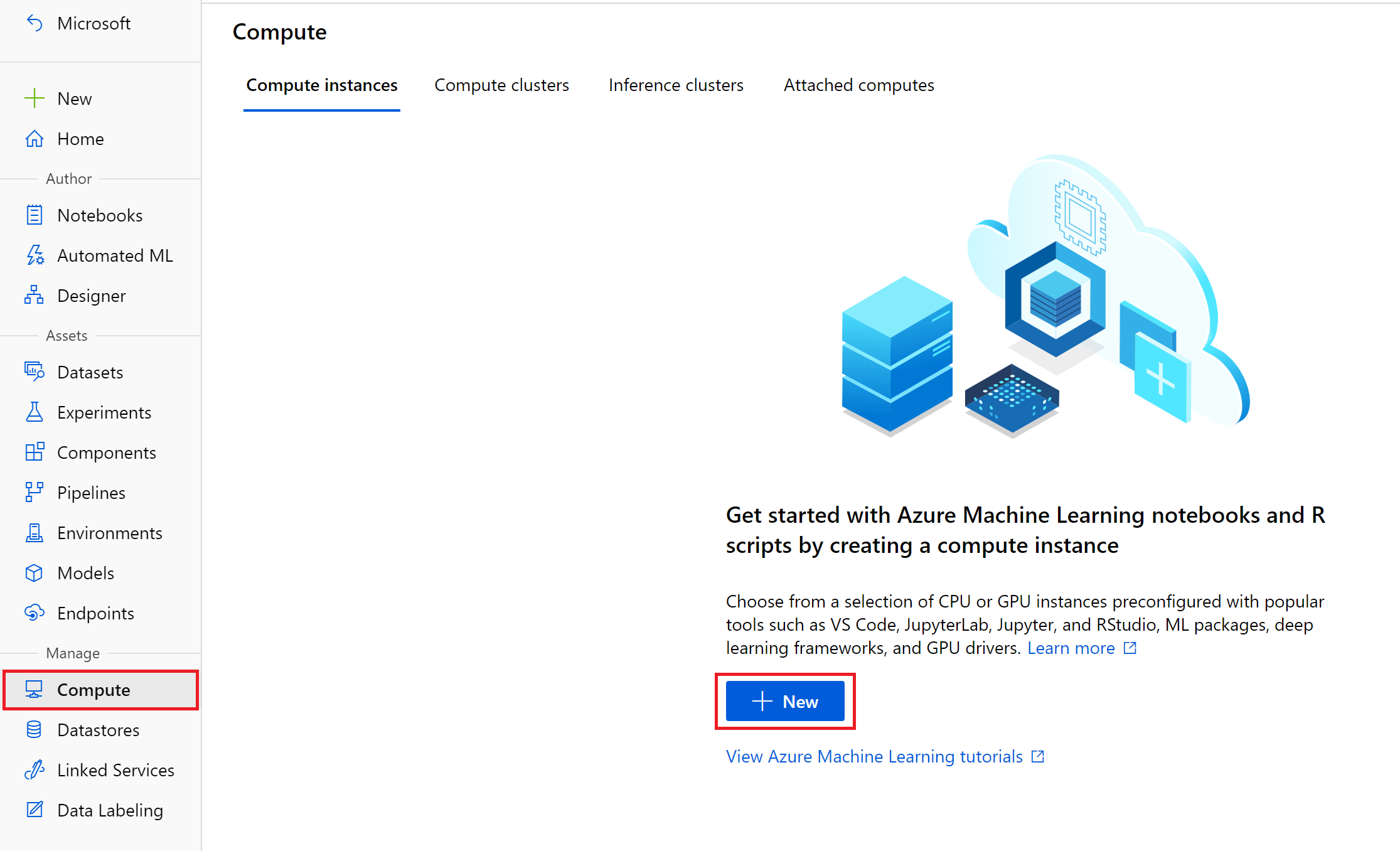The image size is (1400, 851).
Task: Select the Pipelines icon in sidebar
Action: pos(35,493)
